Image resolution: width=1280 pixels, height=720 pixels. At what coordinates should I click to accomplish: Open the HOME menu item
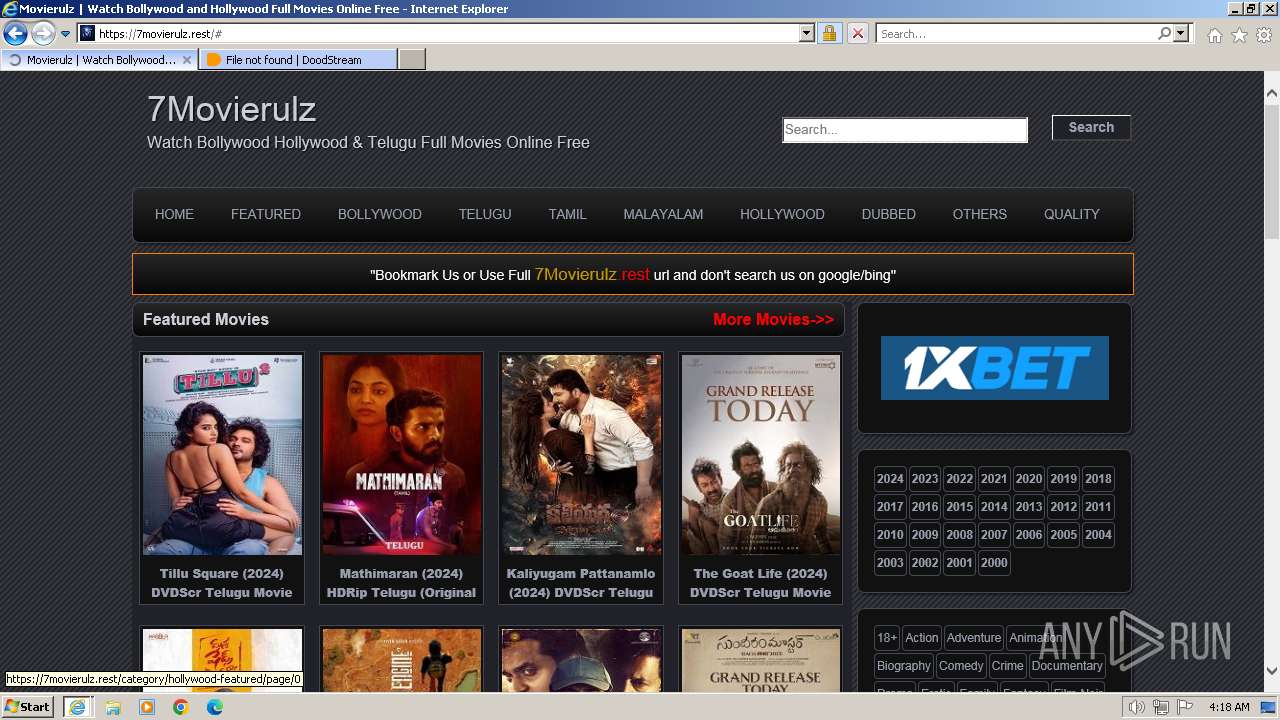[x=174, y=214]
